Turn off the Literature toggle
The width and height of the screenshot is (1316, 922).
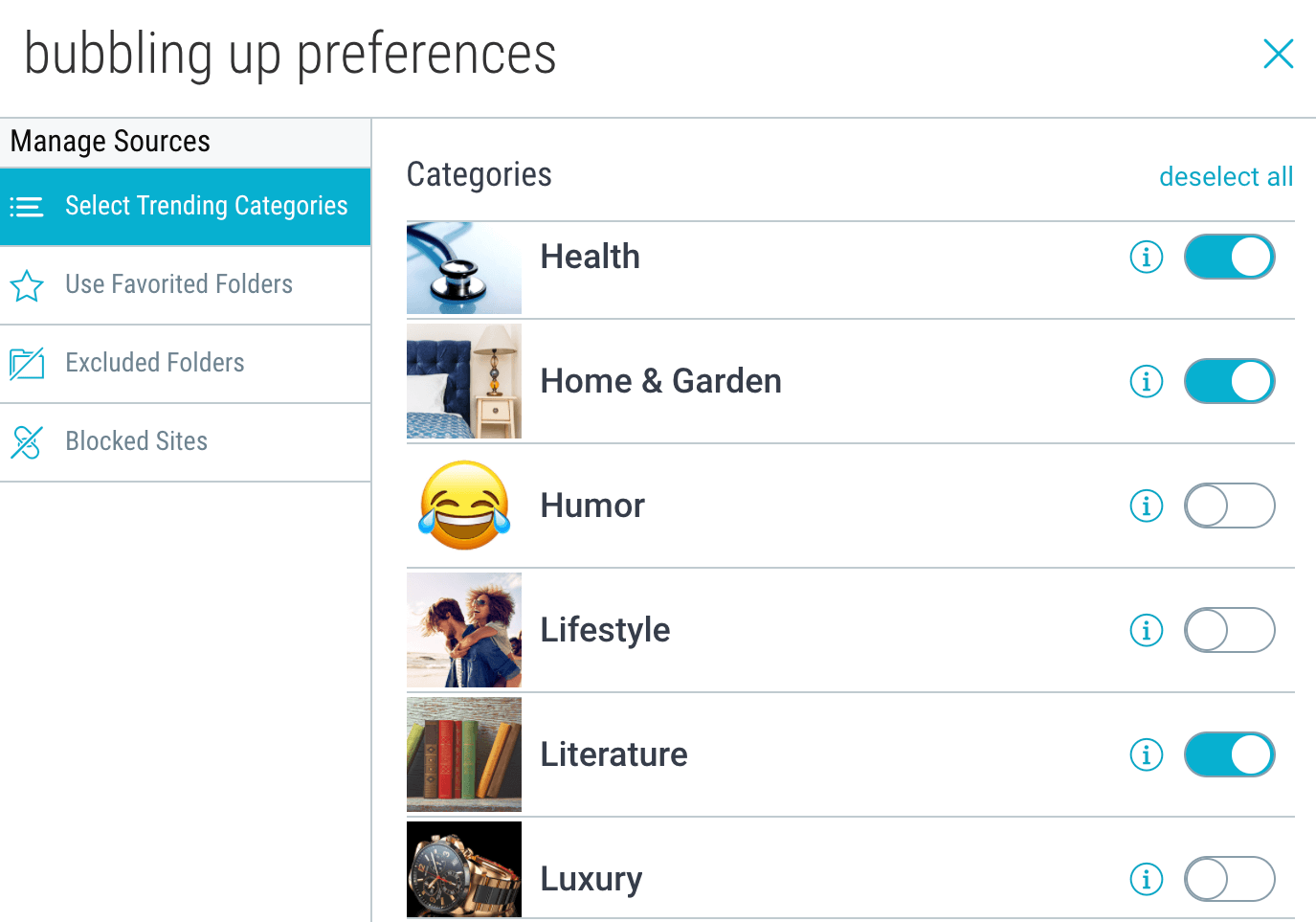tap(1229, 754)
